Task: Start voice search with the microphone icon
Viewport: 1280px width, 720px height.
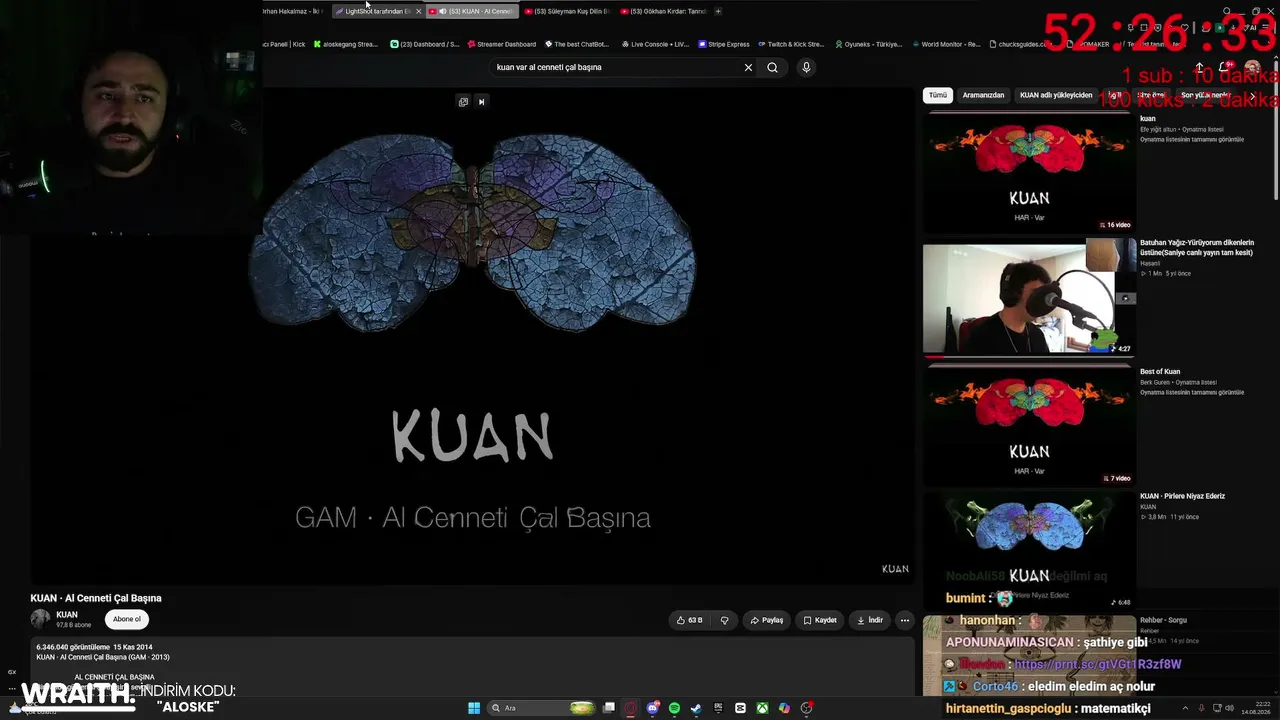Action: (806, 67)
